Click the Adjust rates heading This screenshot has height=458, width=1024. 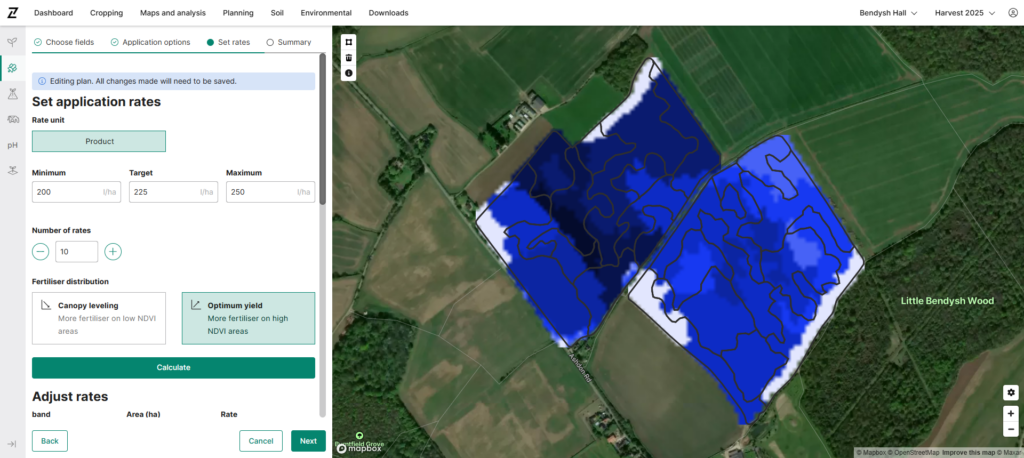point(70,397)
